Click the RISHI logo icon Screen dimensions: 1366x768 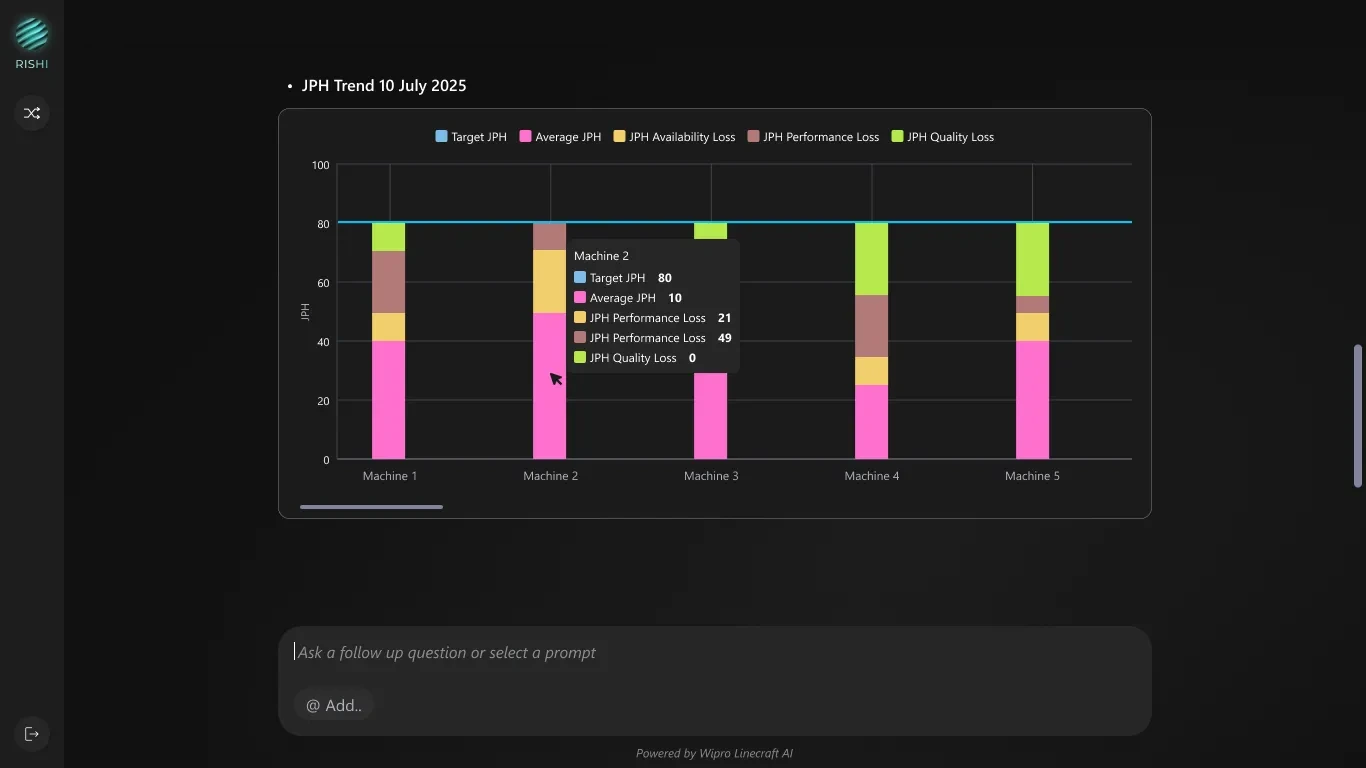pyautogui.click(x=32, y=34)
